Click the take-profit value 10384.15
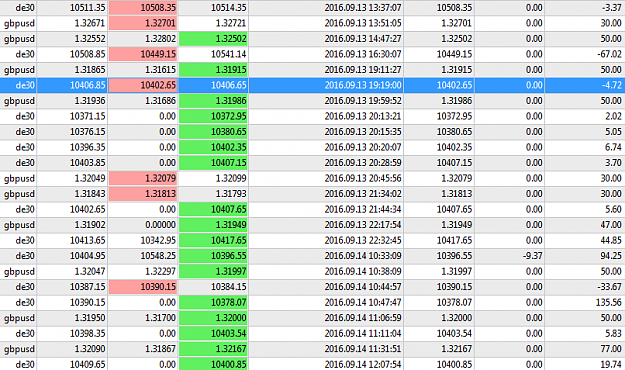 click(x=229, y=287)
